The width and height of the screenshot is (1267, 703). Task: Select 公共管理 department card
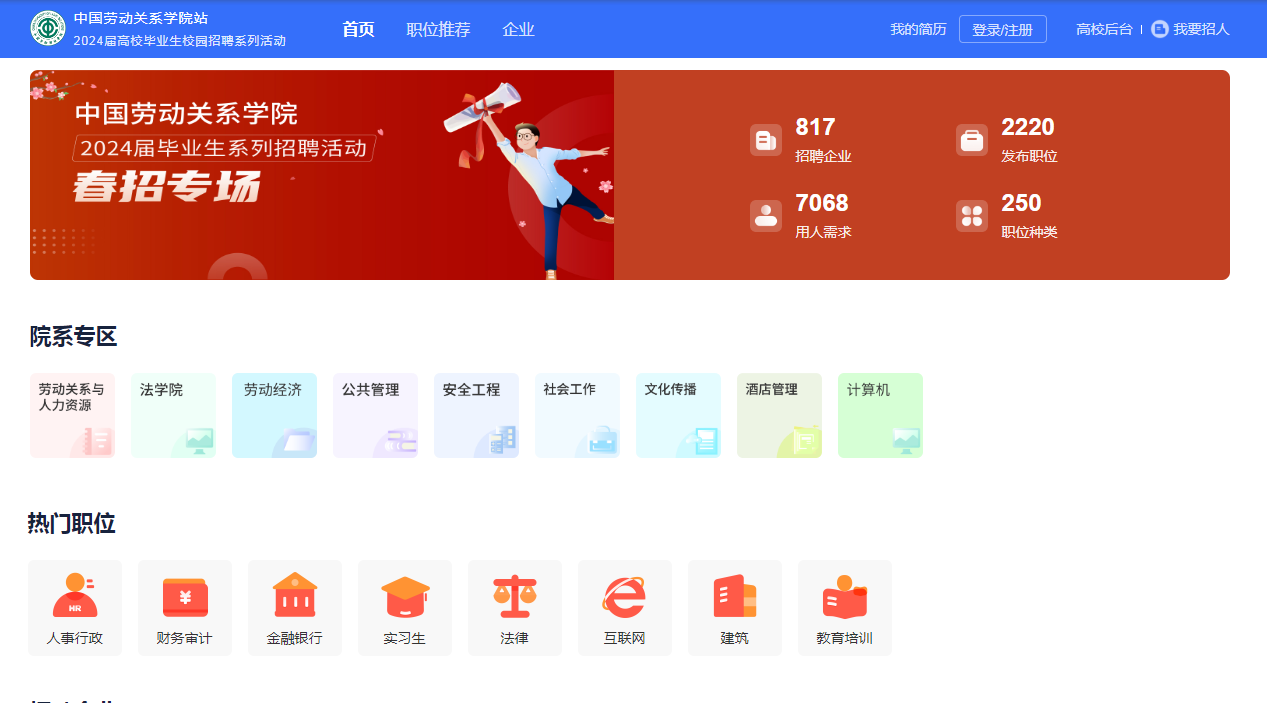(376, 416)
